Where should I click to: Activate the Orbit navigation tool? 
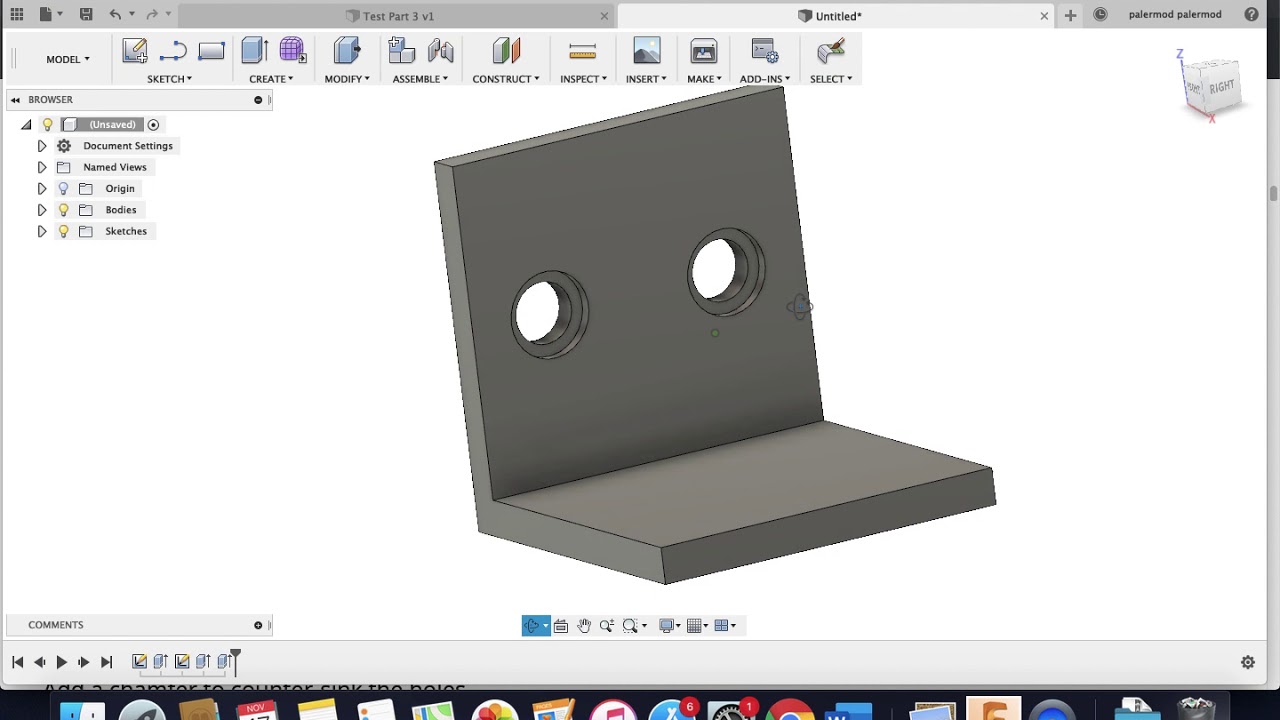pyautogui.click(x=532, y=626)
